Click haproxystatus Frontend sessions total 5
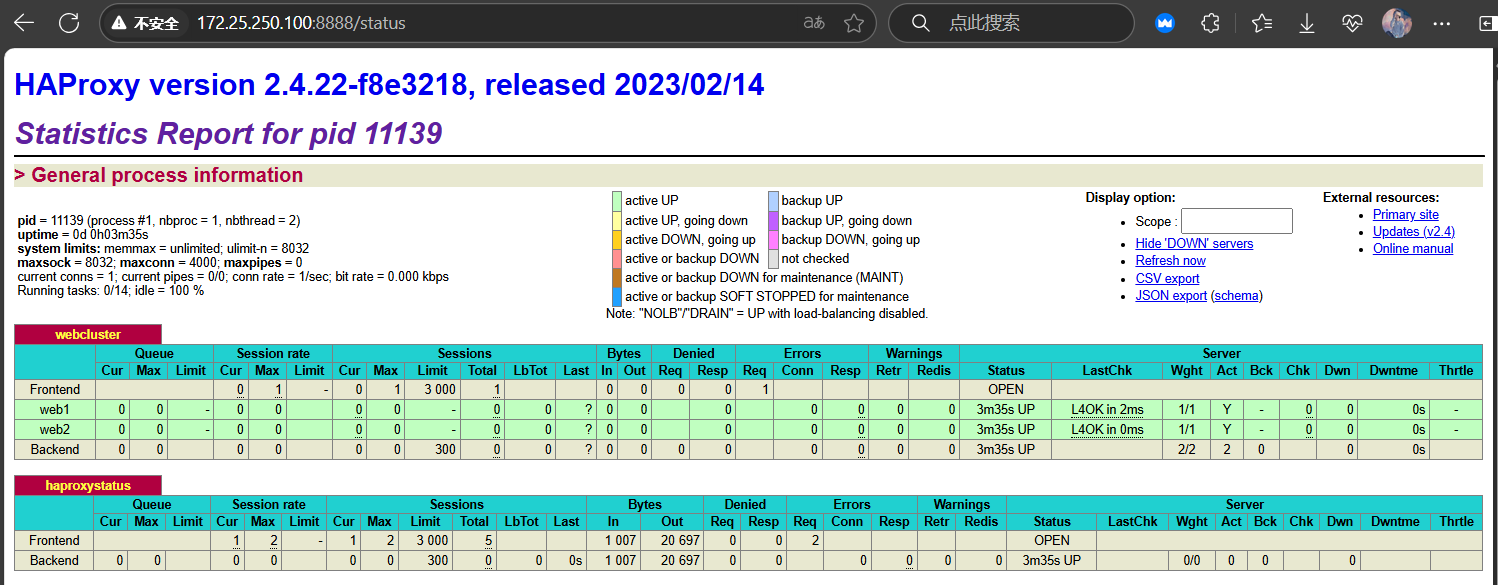Screen dimensions: 1498x585 pyautogui.click(x=488, y=540)
